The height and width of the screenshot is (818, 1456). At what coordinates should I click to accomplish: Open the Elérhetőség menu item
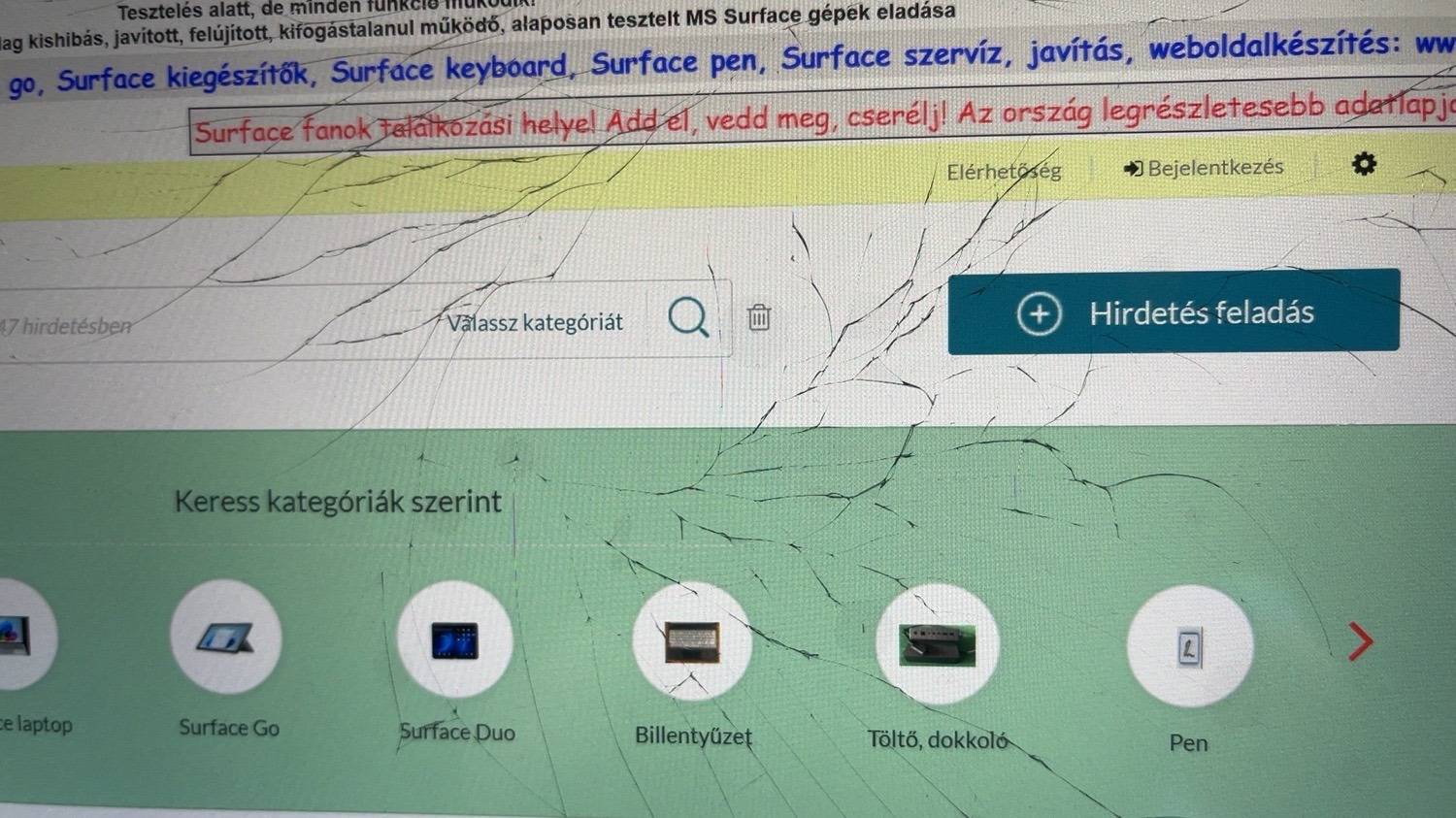(x=1004, y=172)
